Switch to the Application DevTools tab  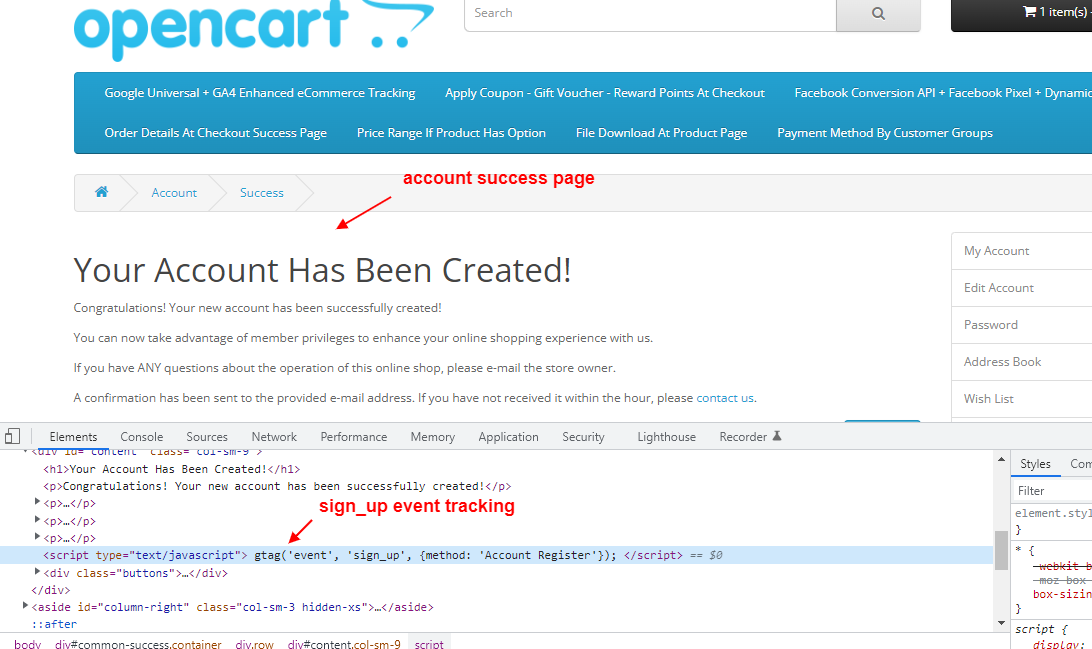pos(508,437)
